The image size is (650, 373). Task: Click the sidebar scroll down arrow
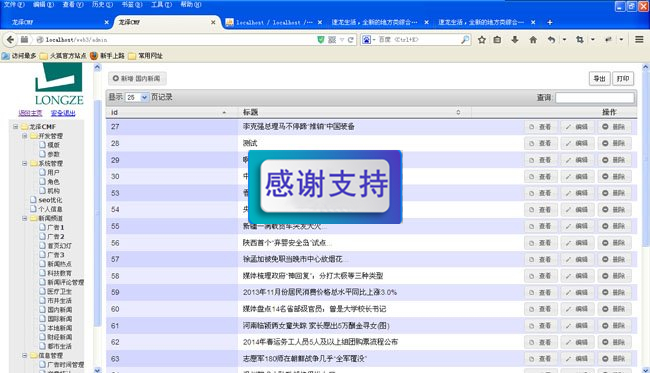click(x=97, y=370)
